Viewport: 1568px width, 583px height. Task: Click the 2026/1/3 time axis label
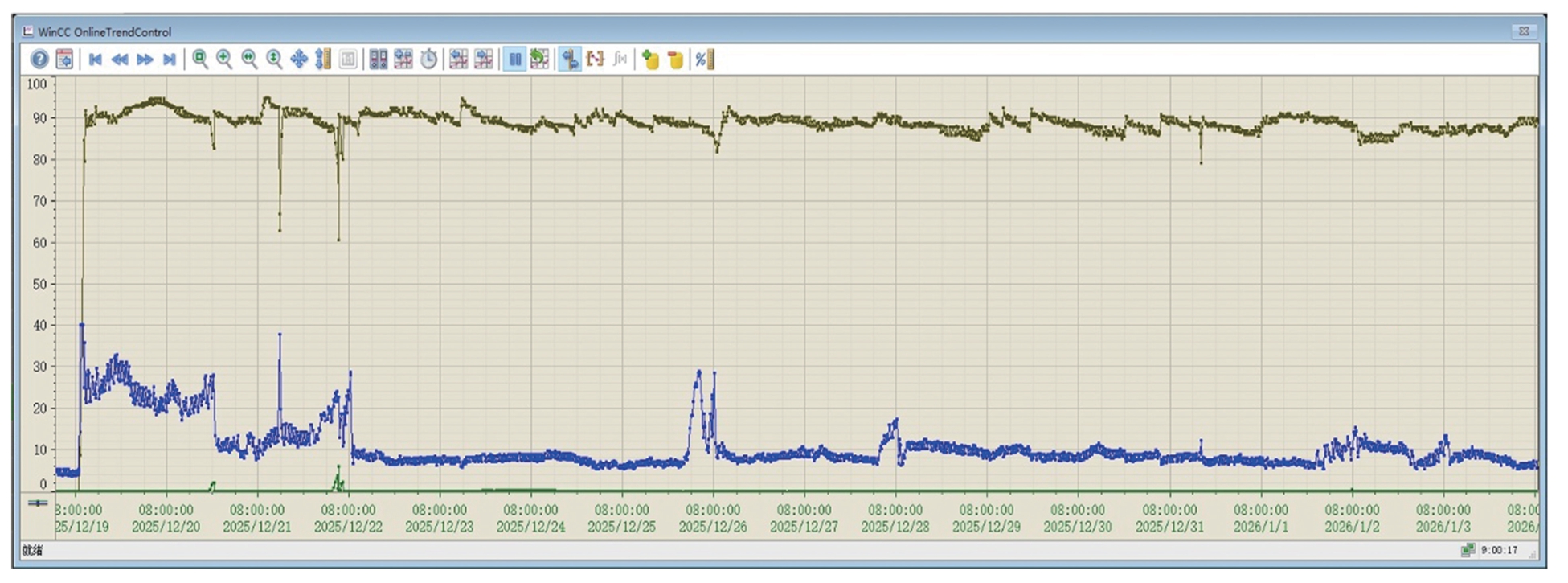[1443, 527]
